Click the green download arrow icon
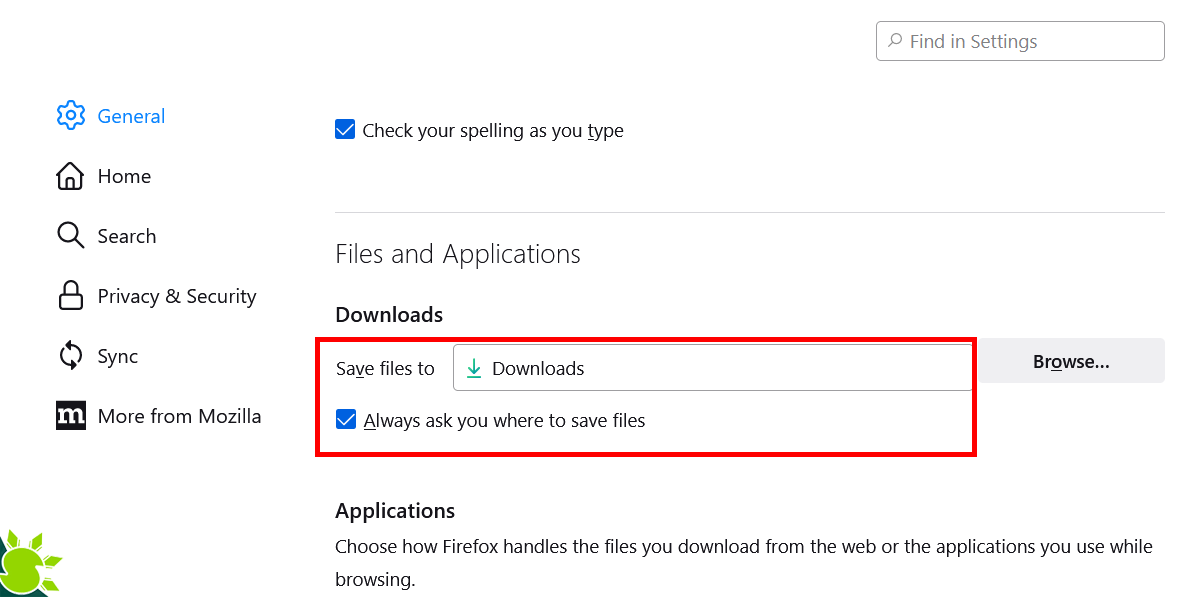This screenshot has height=597, width=1200. tap(473, 368)
